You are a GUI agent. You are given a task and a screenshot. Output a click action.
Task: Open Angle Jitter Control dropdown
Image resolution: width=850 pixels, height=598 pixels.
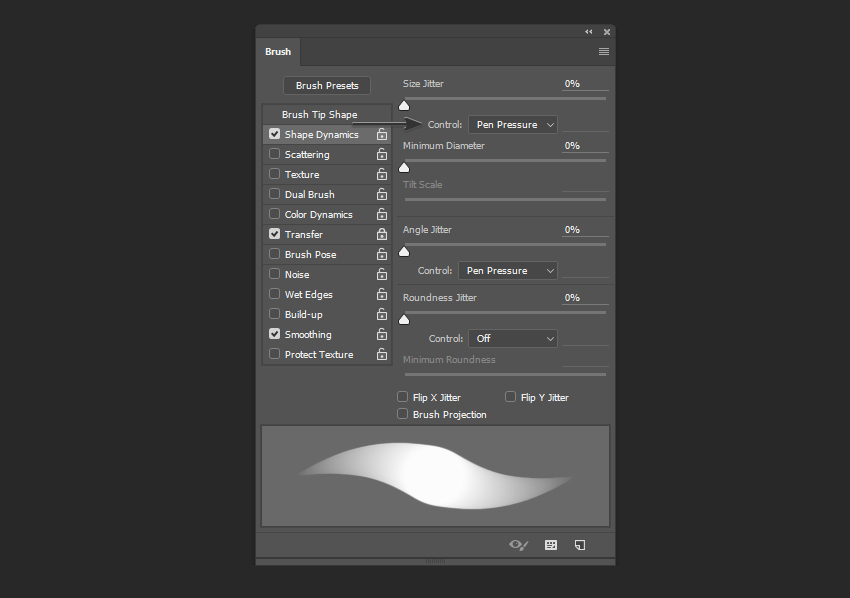tap(507, 271)
